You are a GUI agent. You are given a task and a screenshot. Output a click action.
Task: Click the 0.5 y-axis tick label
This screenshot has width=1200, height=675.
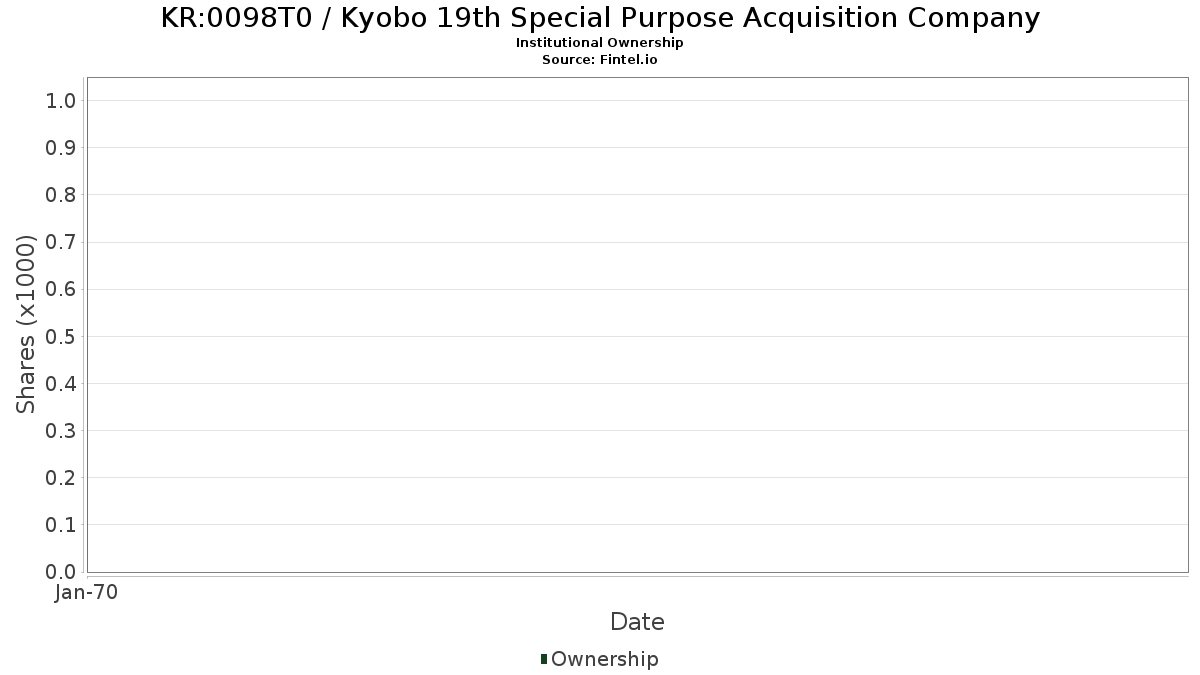tap(61, 336)
